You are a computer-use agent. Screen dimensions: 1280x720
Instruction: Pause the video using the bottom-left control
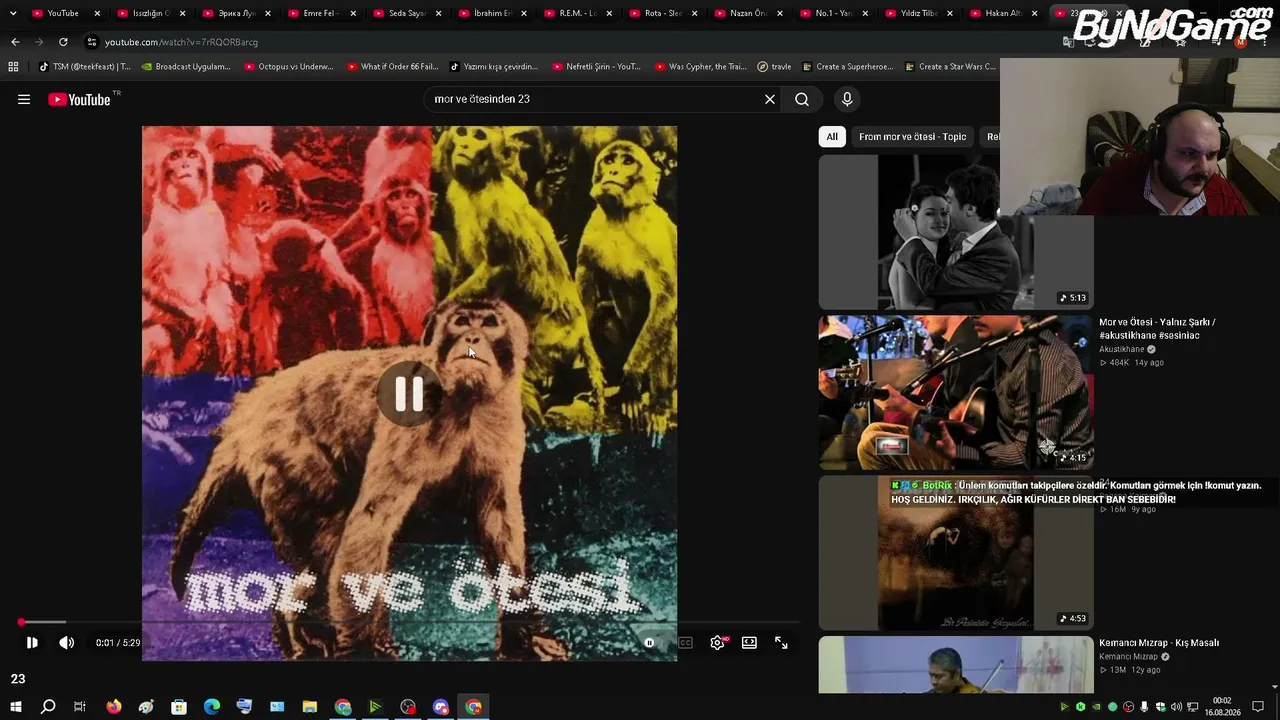click(32, 643)
